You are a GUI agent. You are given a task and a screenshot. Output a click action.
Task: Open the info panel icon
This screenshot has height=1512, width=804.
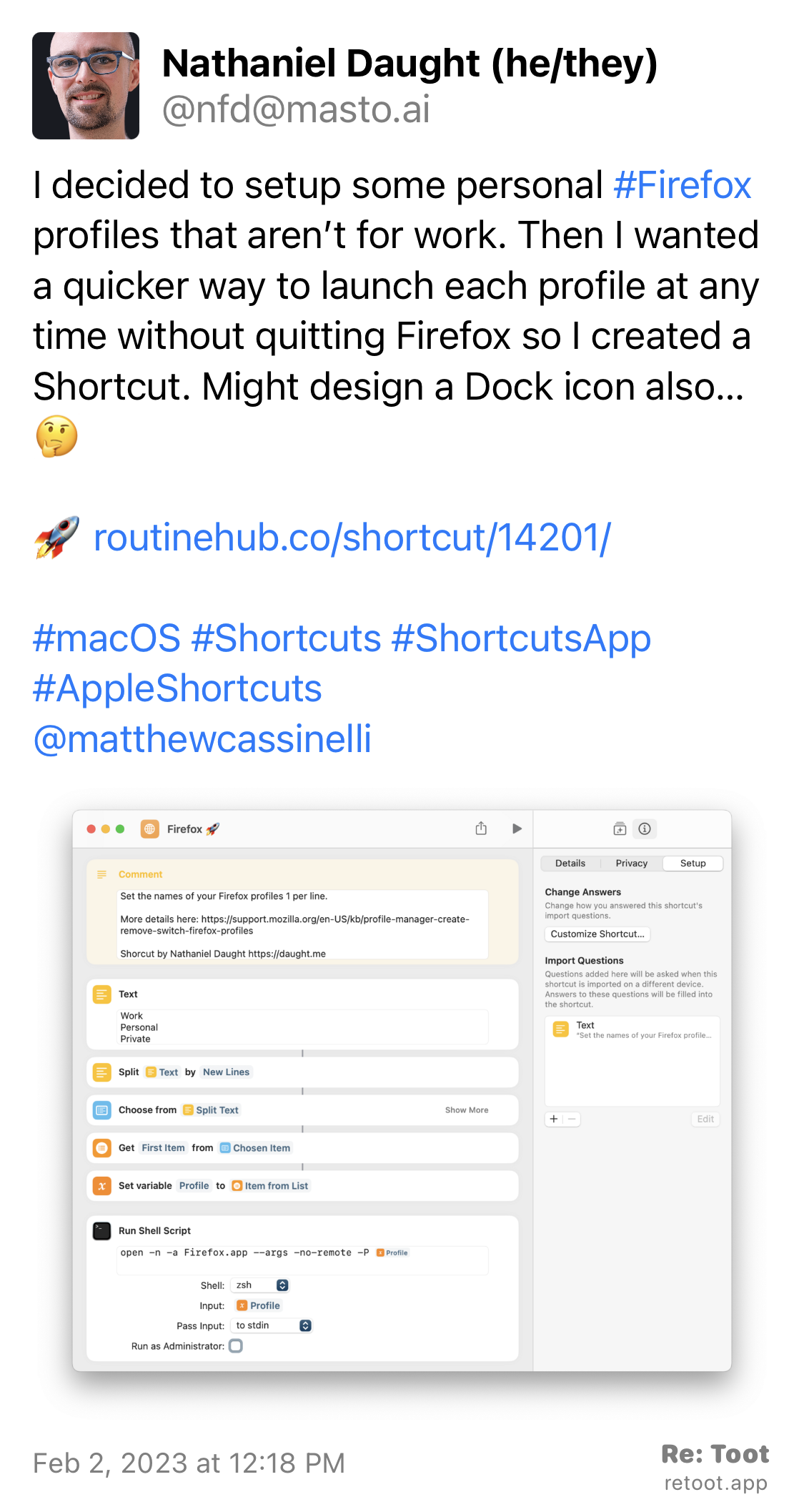click(645, 829)
